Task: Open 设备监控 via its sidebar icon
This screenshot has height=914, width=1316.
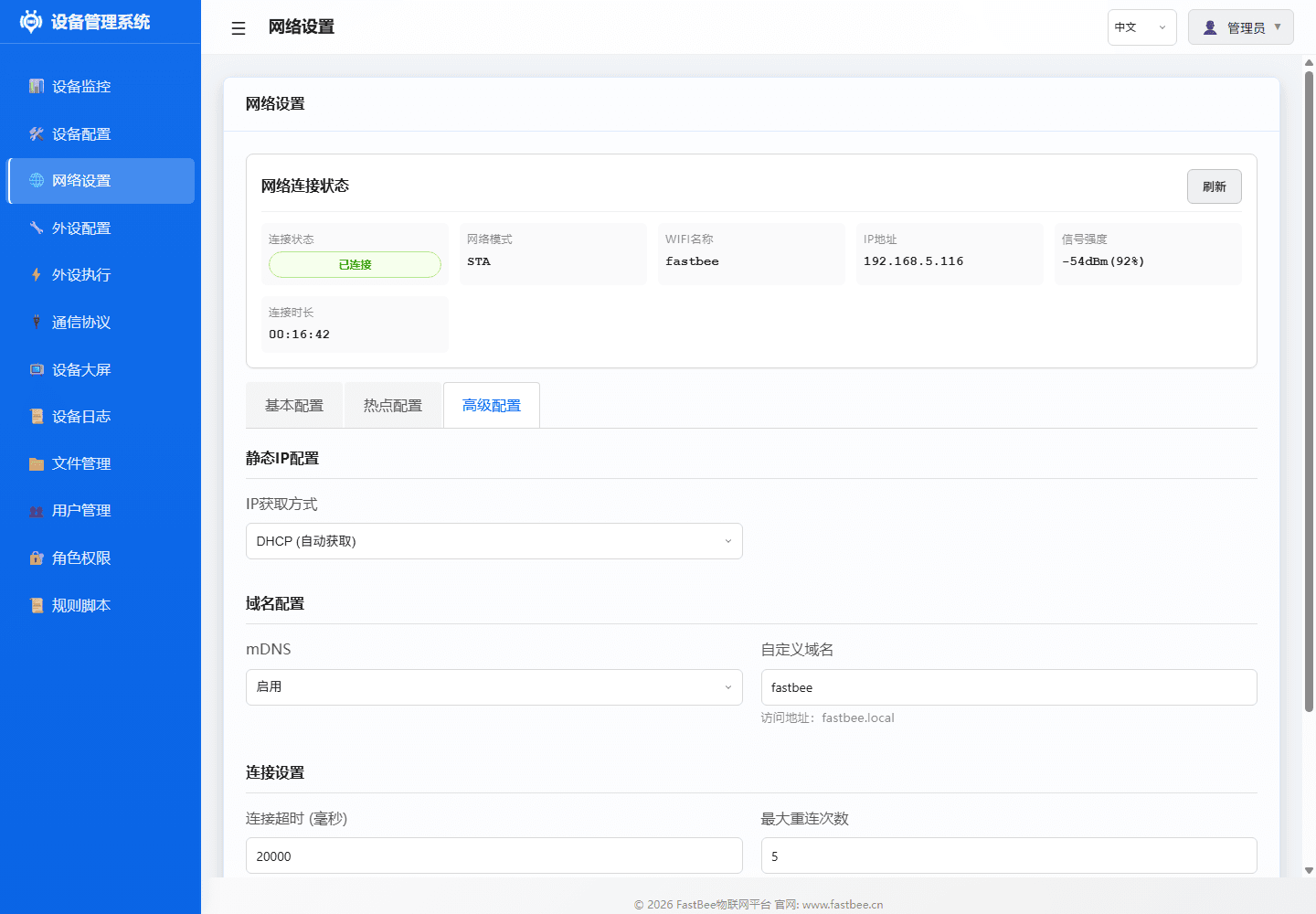Action: (x=37, y=86)
